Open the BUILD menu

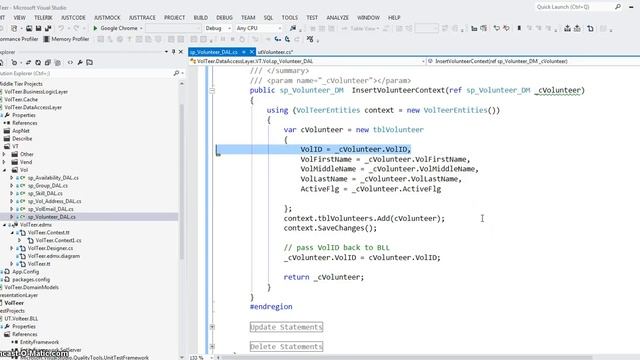[200, 18]
